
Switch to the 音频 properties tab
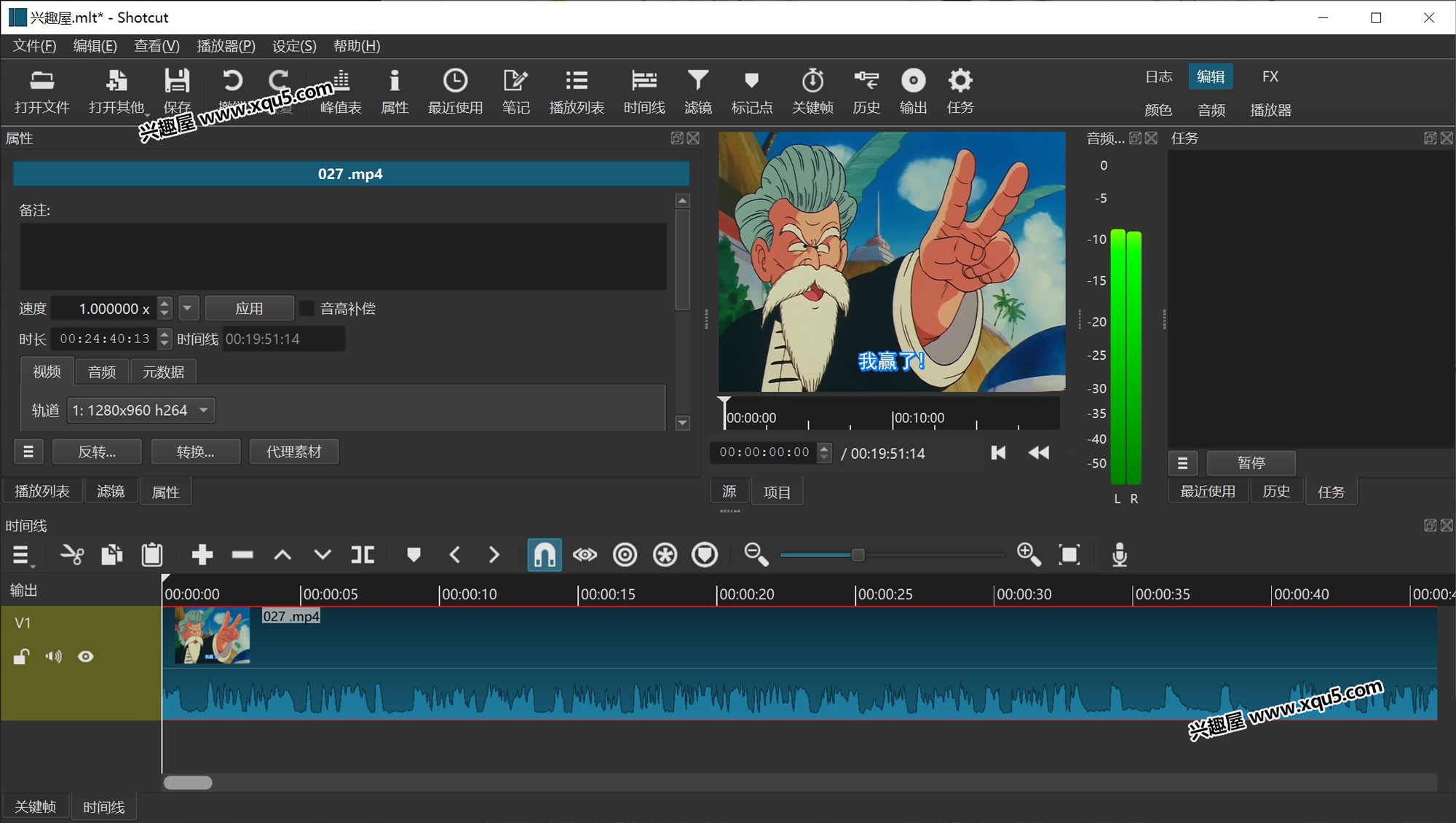pyautogui.click(x=102, y=372)
